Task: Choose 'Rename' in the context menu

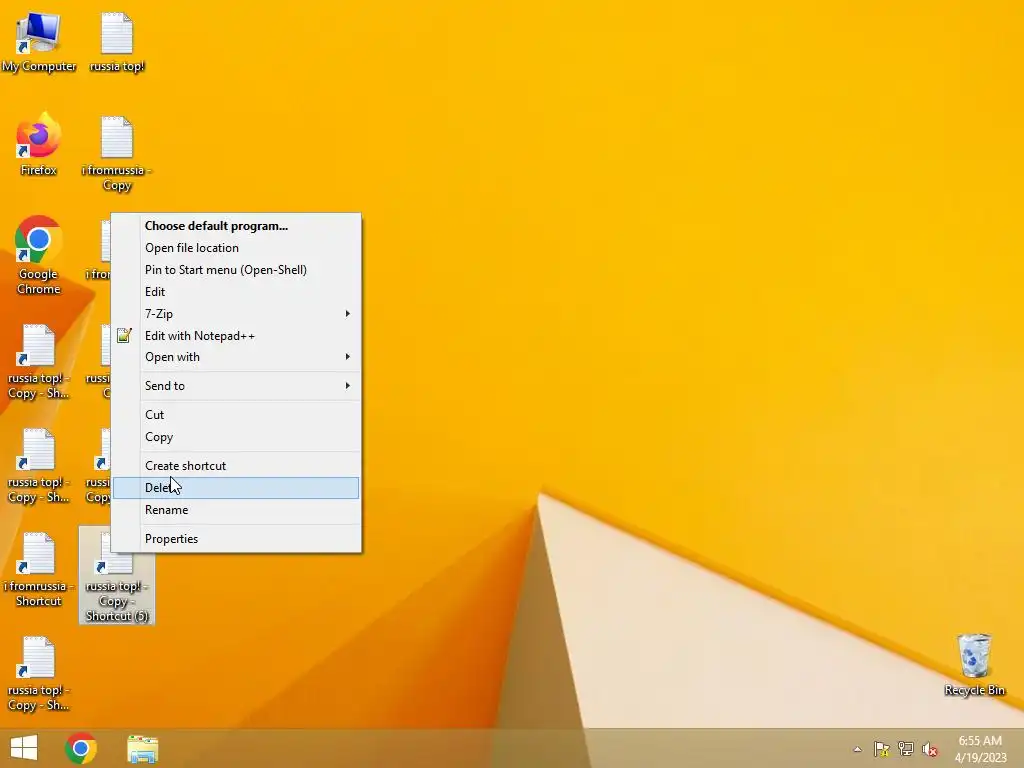Action: (236, 510)
